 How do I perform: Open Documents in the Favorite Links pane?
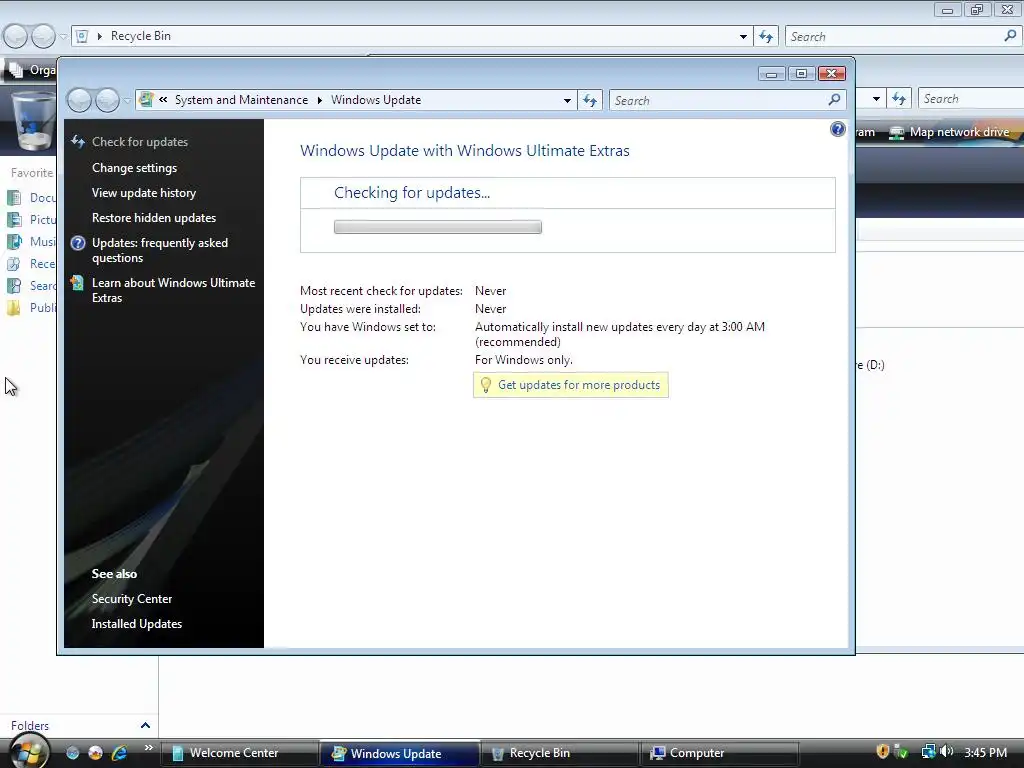point(32,197)
